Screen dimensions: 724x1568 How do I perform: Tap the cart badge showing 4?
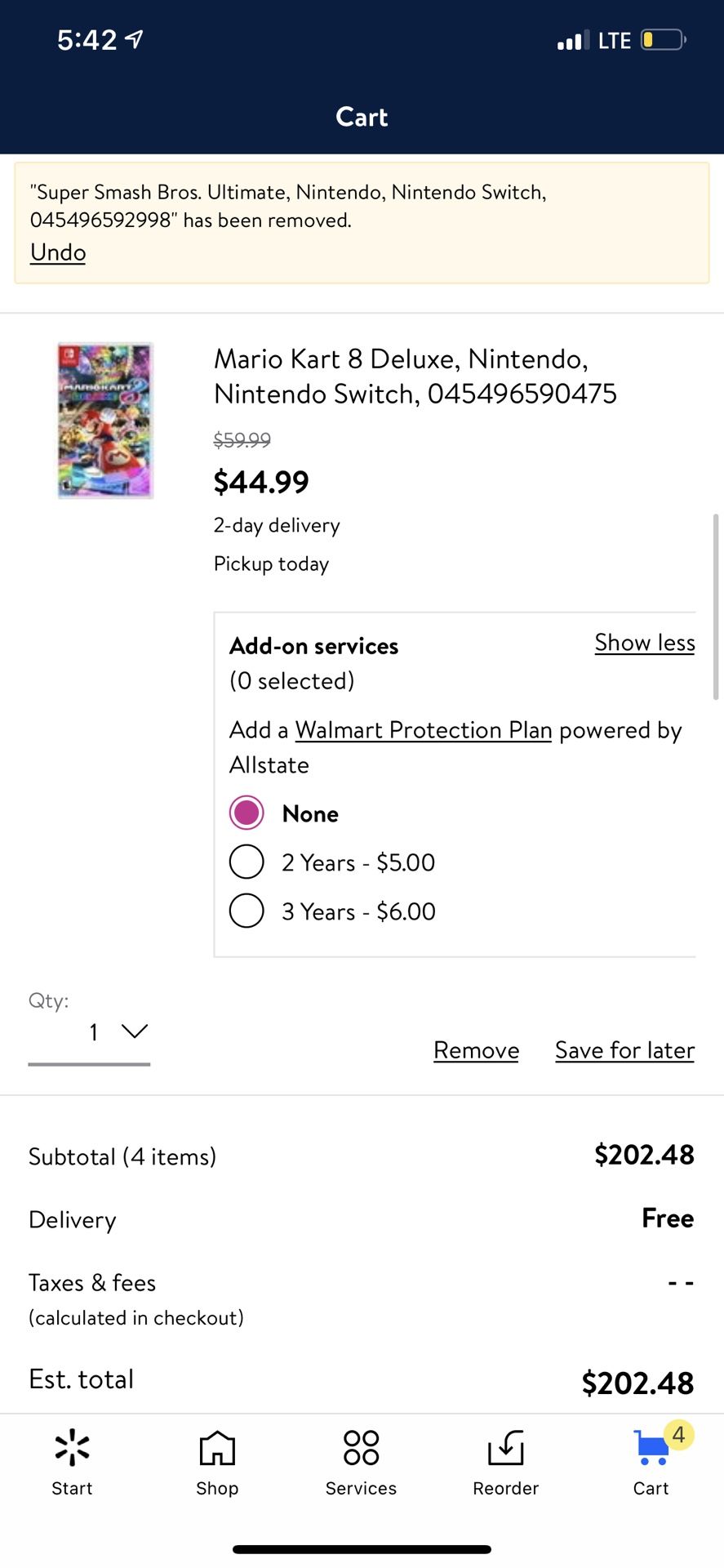[x=678, y=1435]
